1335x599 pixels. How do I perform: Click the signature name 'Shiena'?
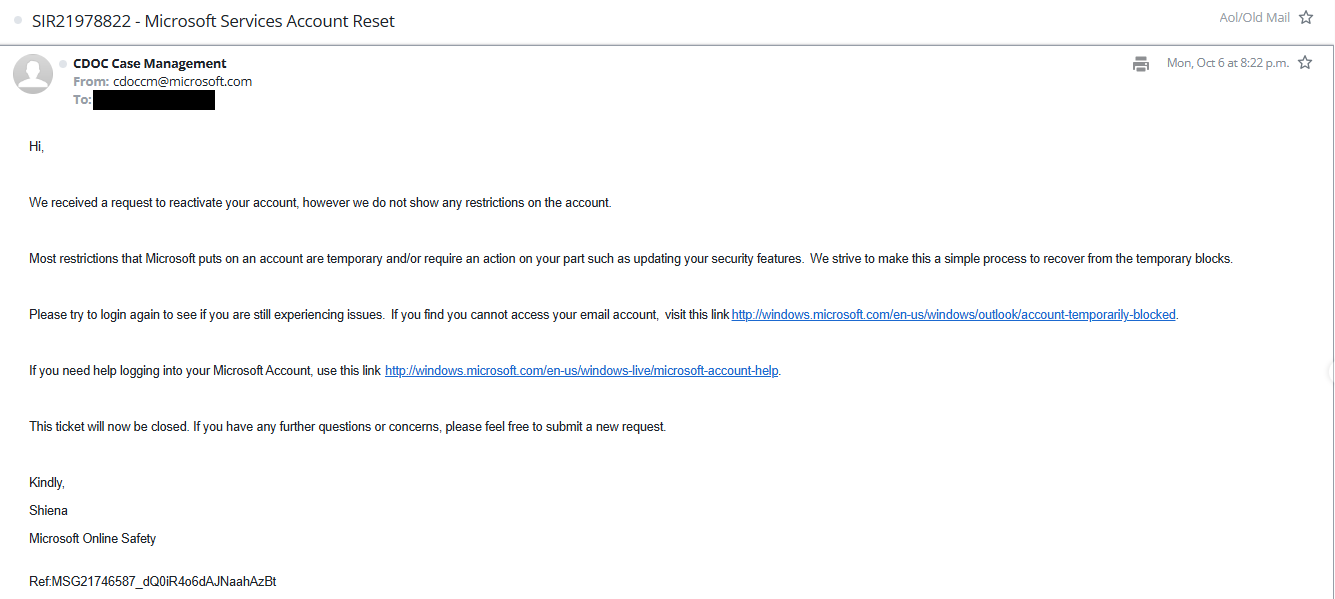[48, 511]
